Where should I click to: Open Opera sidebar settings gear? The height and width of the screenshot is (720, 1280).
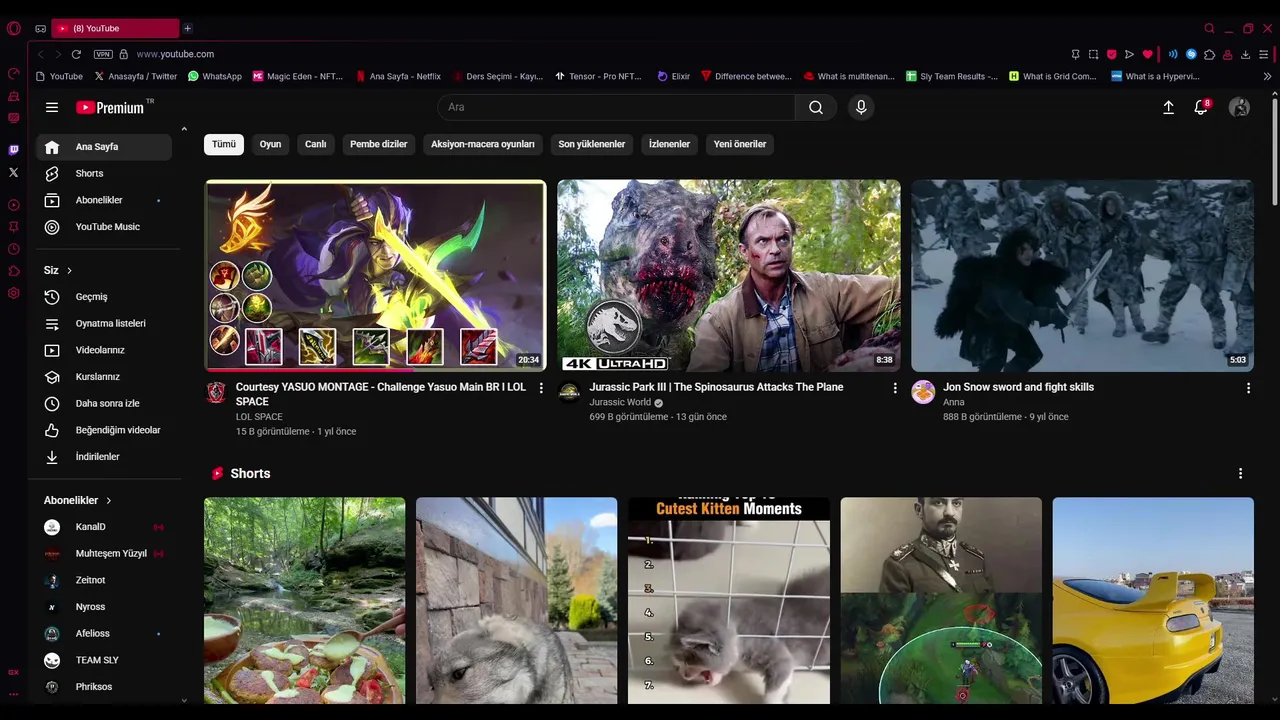click(14, 293)
